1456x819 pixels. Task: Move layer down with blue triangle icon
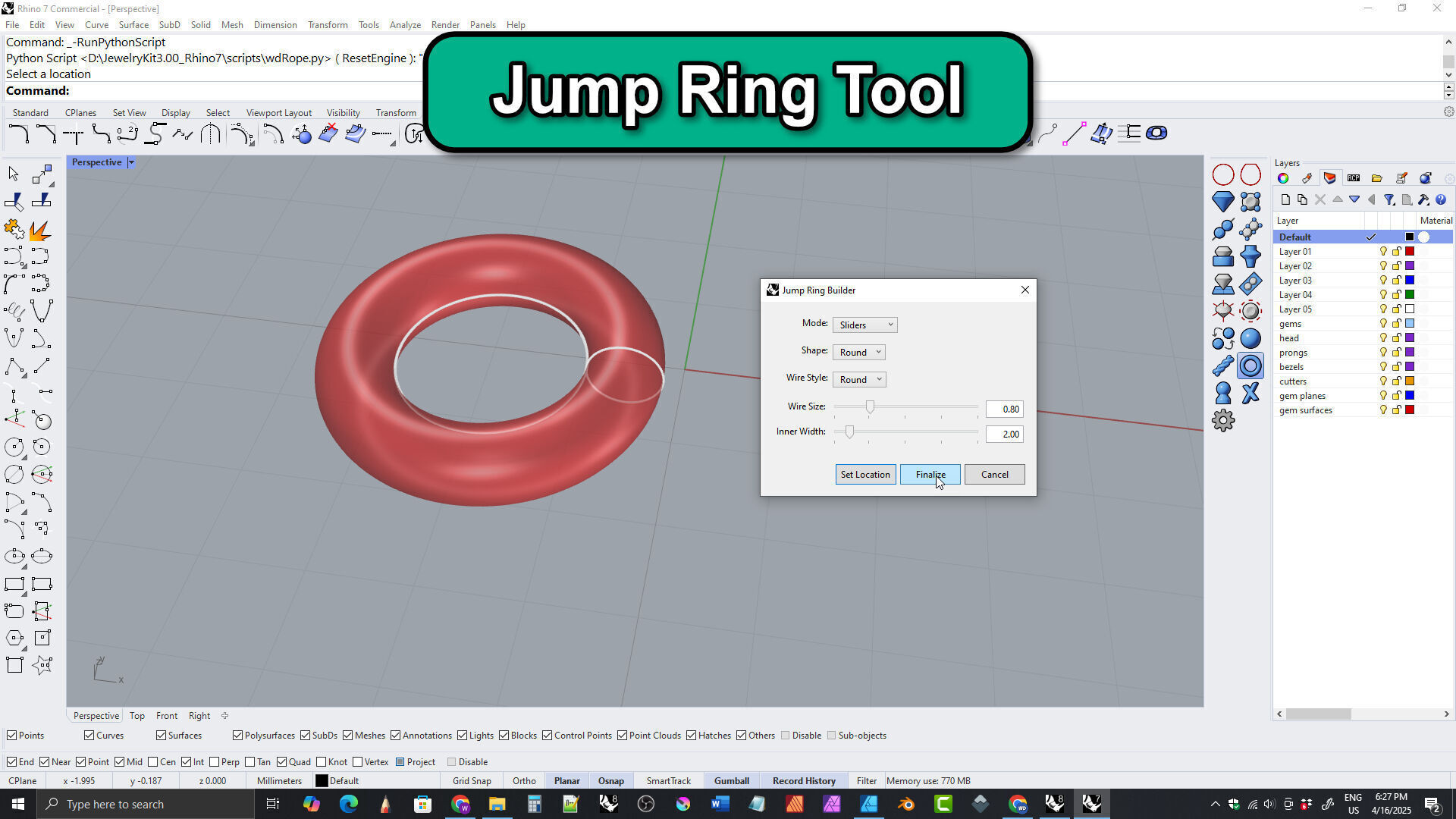click(1354, 200)
